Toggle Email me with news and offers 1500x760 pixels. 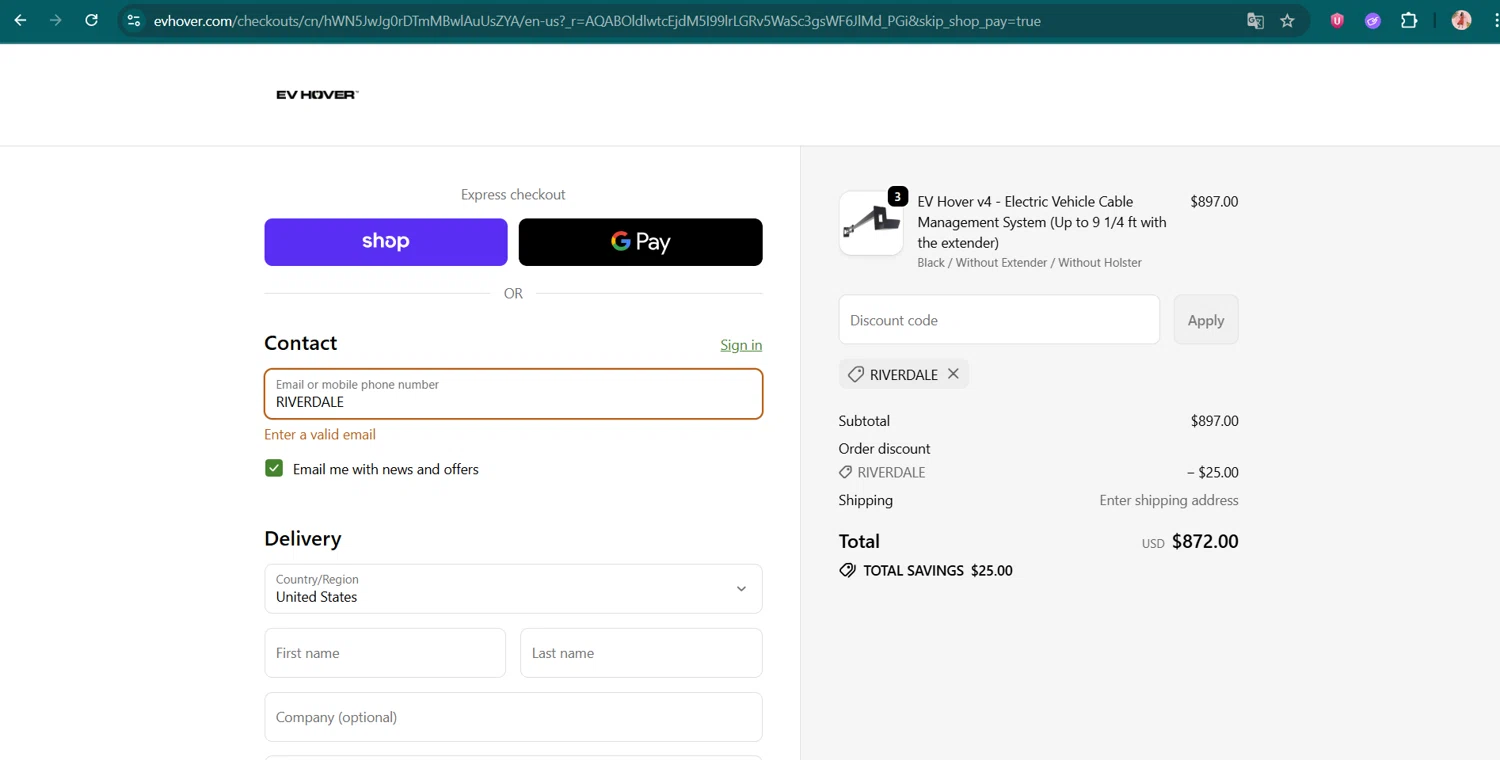click(x=274, y=468)
